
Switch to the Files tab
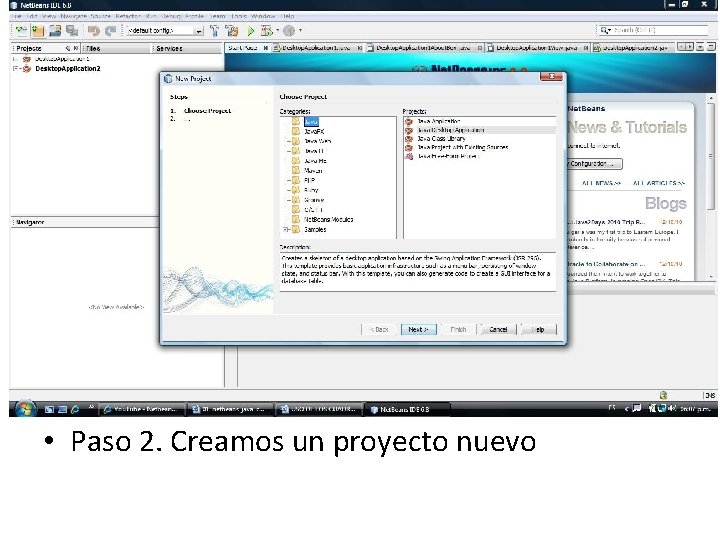tap(93, 48)
